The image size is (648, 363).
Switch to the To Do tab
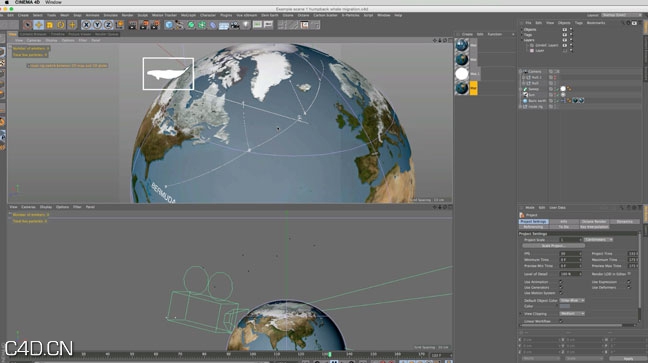(x=564, y=227)
